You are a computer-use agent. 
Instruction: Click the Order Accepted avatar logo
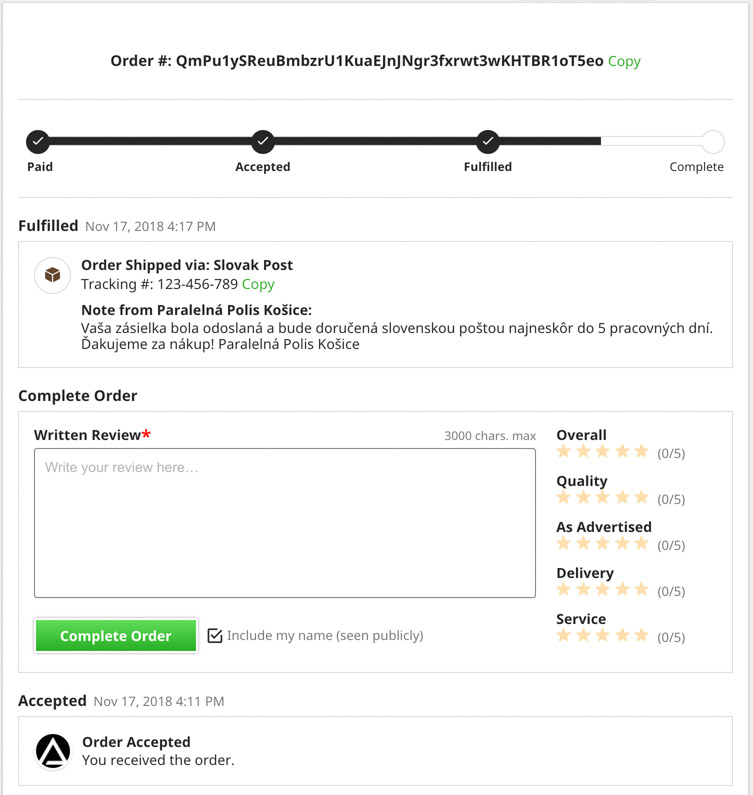coord(53,751)
